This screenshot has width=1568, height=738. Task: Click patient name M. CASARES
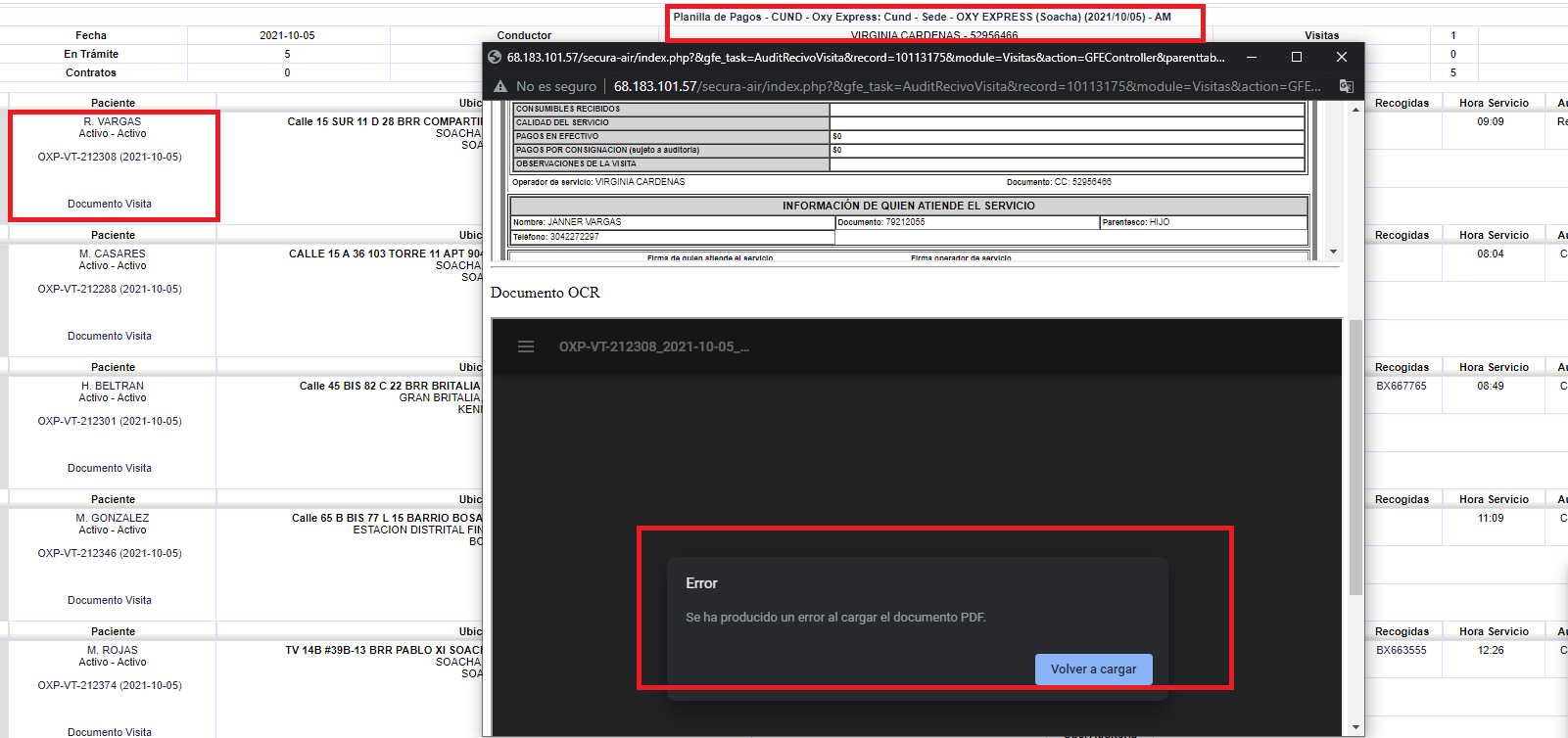pyautogui.click(x=113, y=254)
